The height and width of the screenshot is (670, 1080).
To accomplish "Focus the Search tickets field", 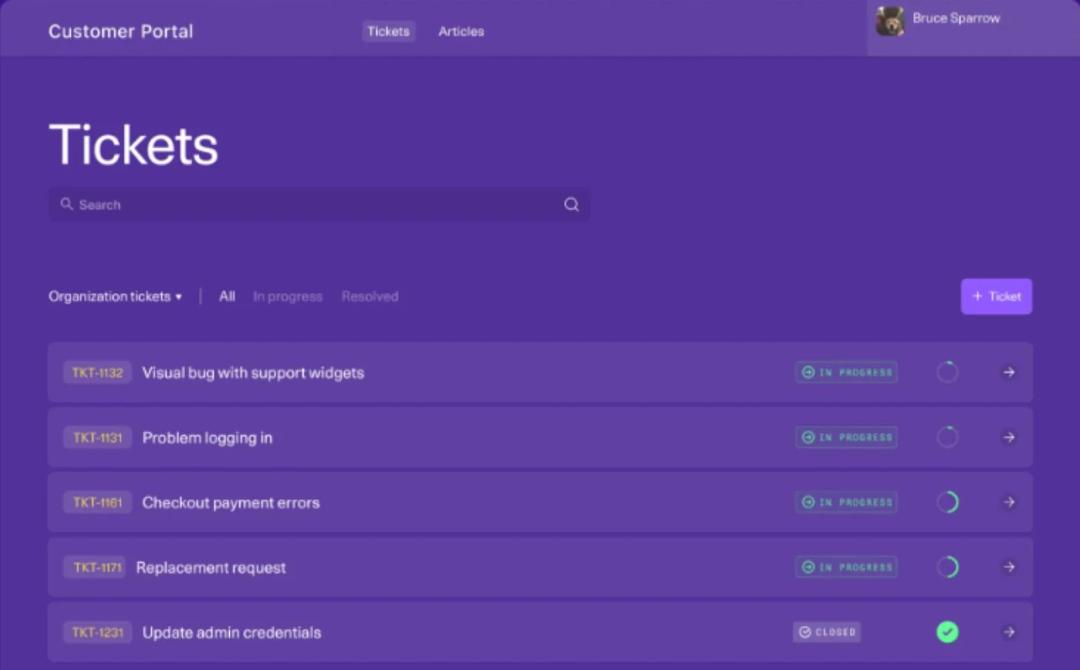I will (x=319, y=205).
